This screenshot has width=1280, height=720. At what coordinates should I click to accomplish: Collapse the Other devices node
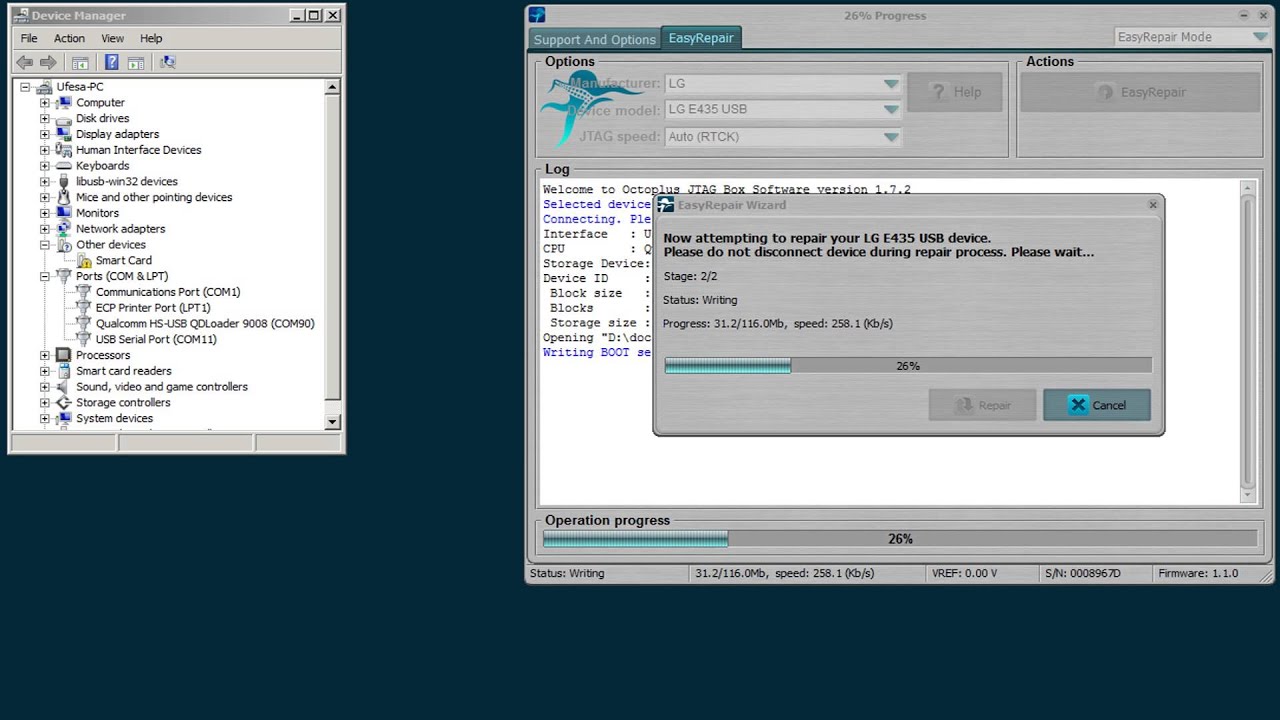click(44, 245)
